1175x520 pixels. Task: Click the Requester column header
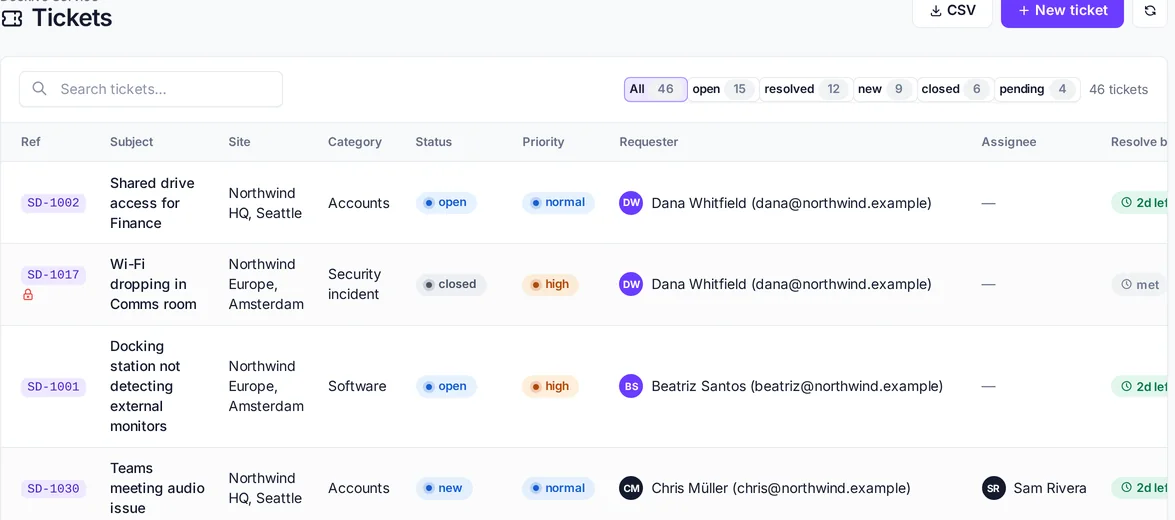point(649,142)
